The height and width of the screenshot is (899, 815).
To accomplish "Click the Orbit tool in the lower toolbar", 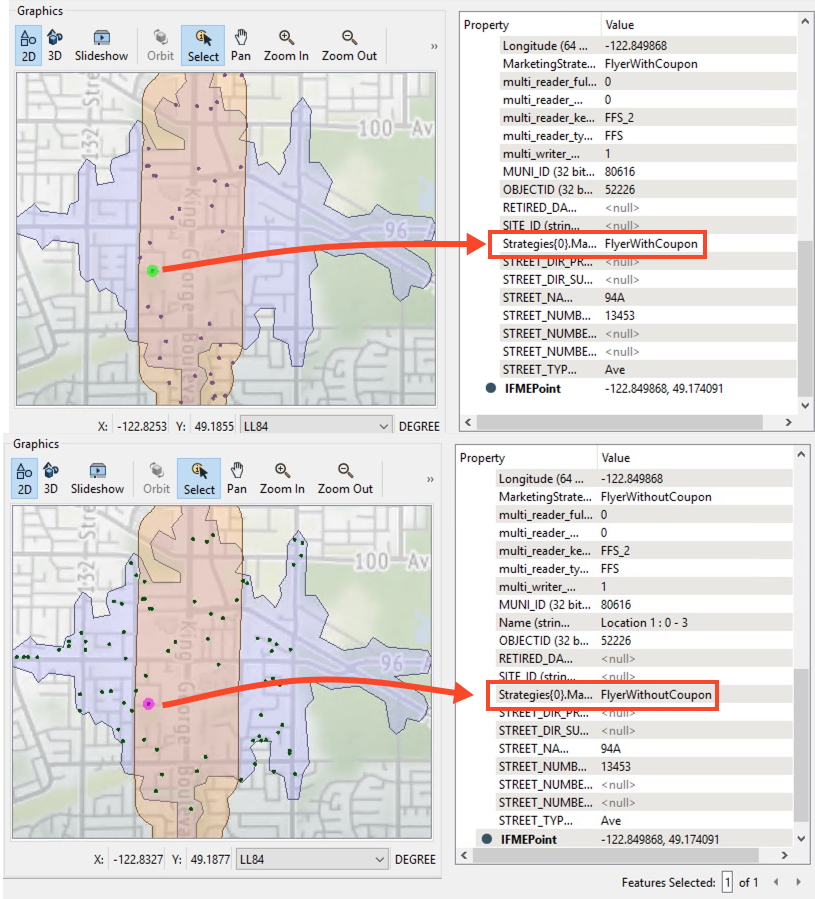I will tap(156, 478).
